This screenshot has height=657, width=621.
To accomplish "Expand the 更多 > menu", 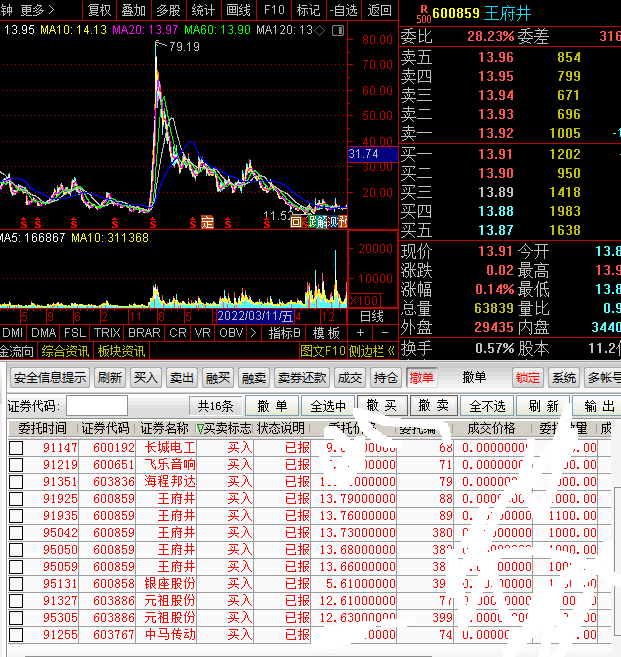I will click(38, 10).
